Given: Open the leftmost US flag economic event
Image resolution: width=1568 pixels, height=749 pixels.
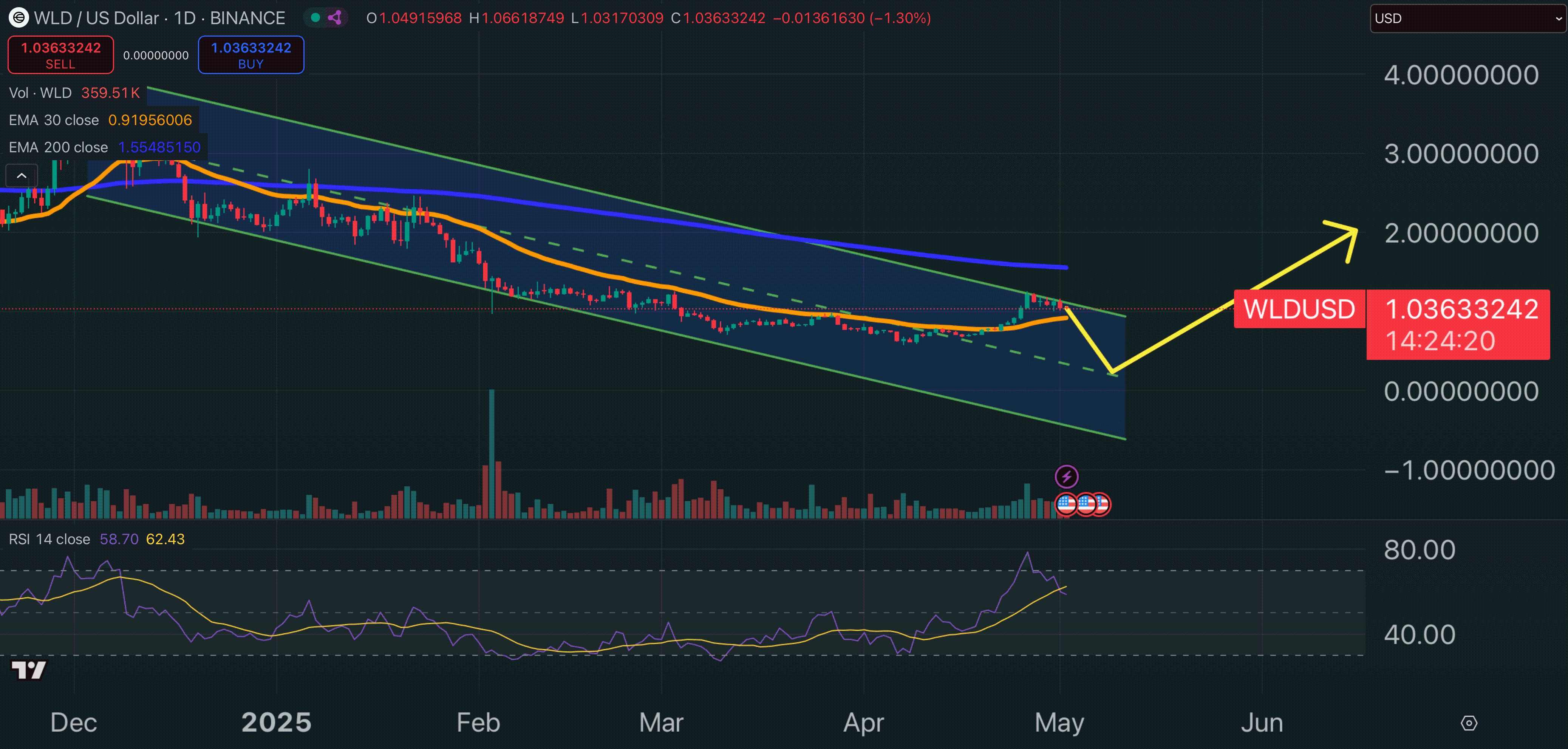Looking at the screenshot, I should [x=1066, y=504].
